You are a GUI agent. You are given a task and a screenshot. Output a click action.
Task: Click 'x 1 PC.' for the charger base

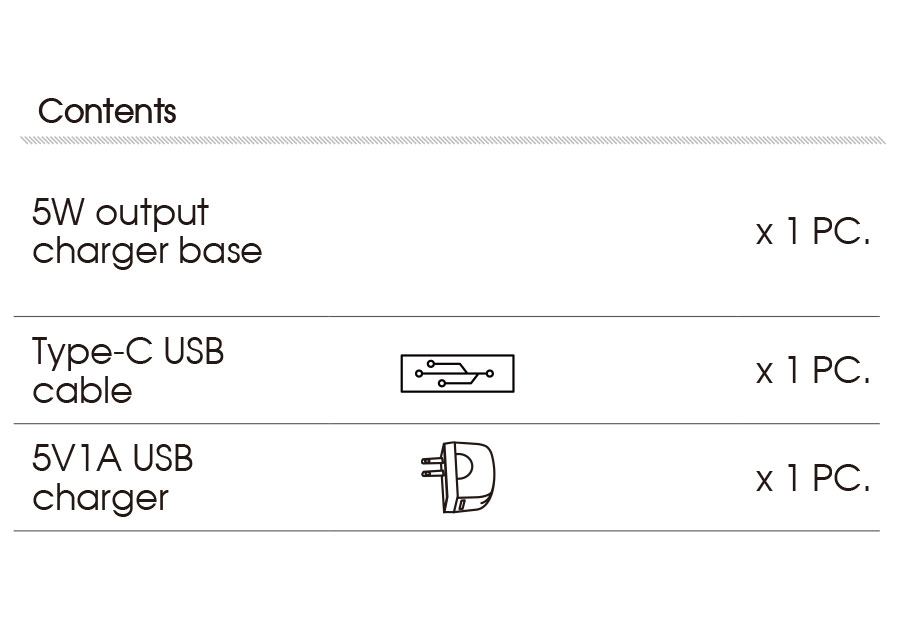(x=812, y=233)
